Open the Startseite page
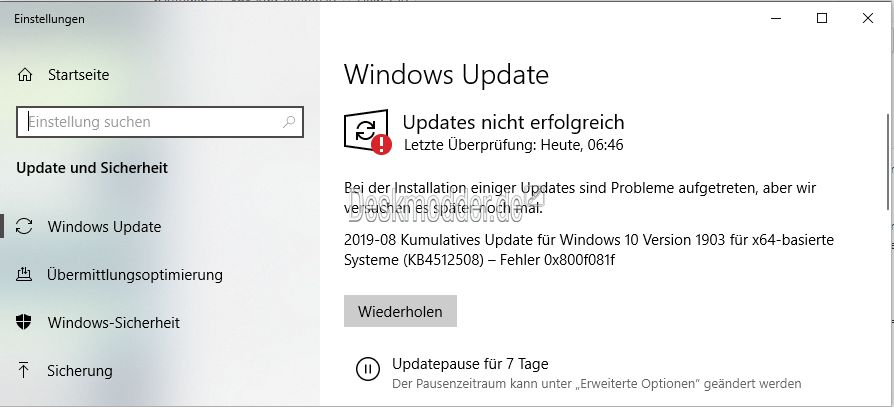This screenshot has height=407, width=894. [79, 75]
